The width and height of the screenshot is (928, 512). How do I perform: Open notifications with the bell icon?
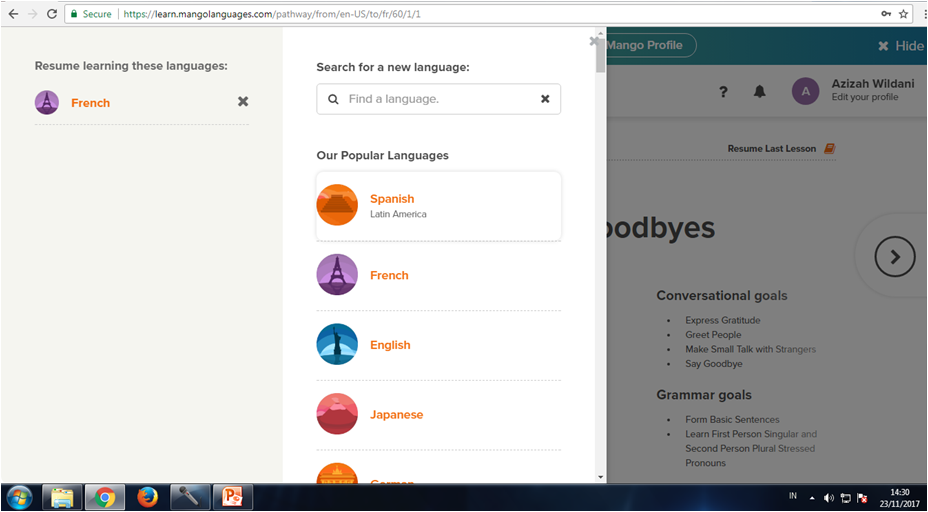click(x=759, y=91)
